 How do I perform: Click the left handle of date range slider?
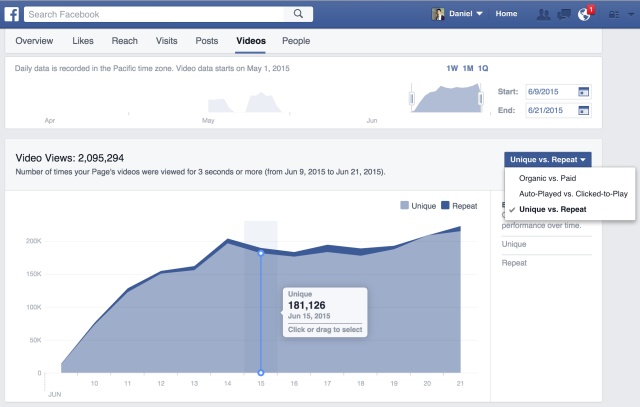(x=411, y=99)
